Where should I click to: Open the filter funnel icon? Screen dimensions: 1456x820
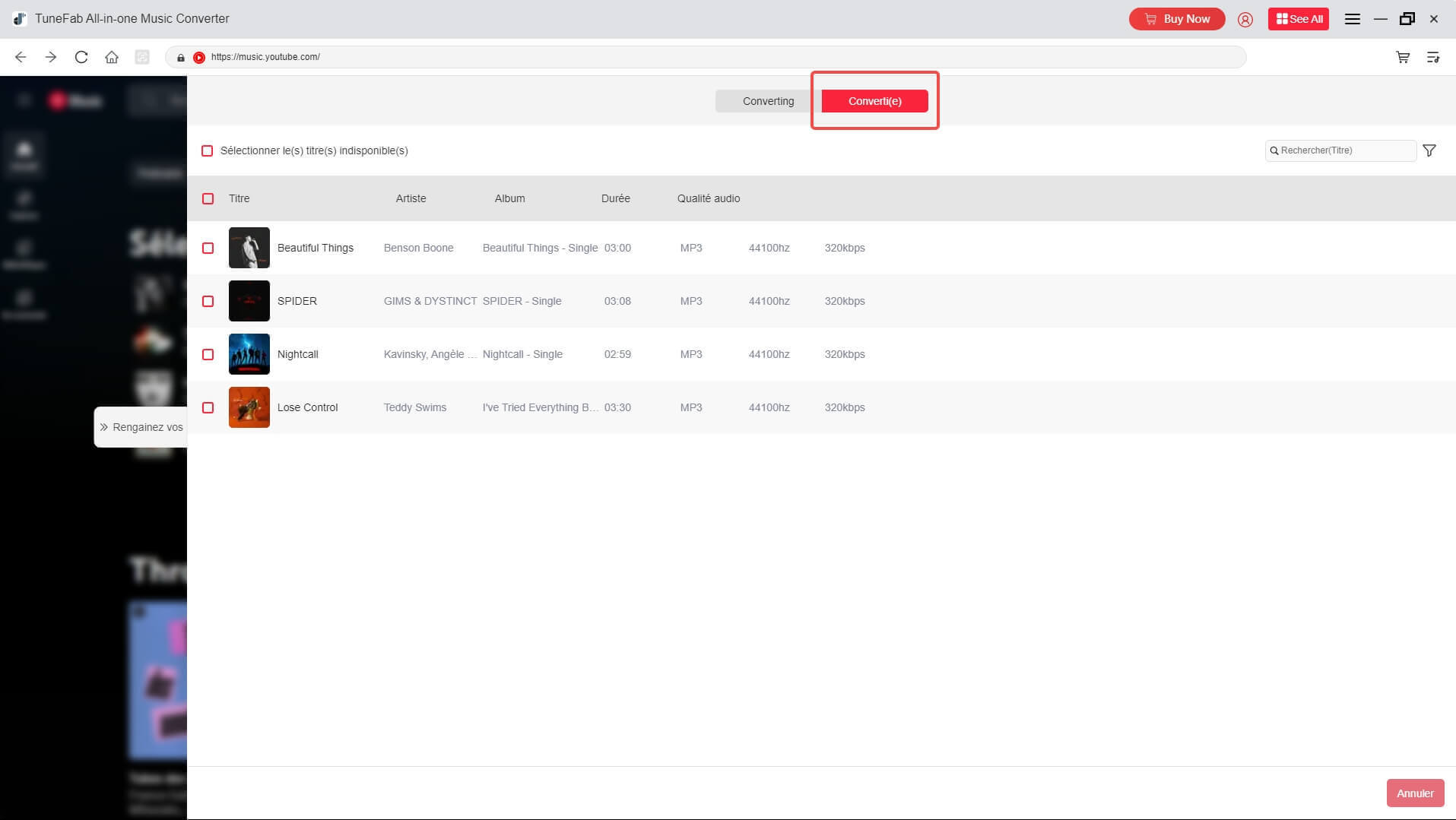pos(1429,150)
